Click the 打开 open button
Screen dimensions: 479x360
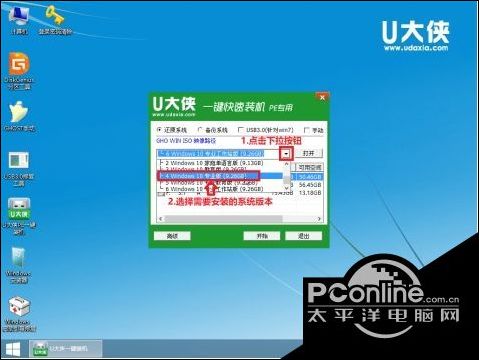(x=309, y=153)
